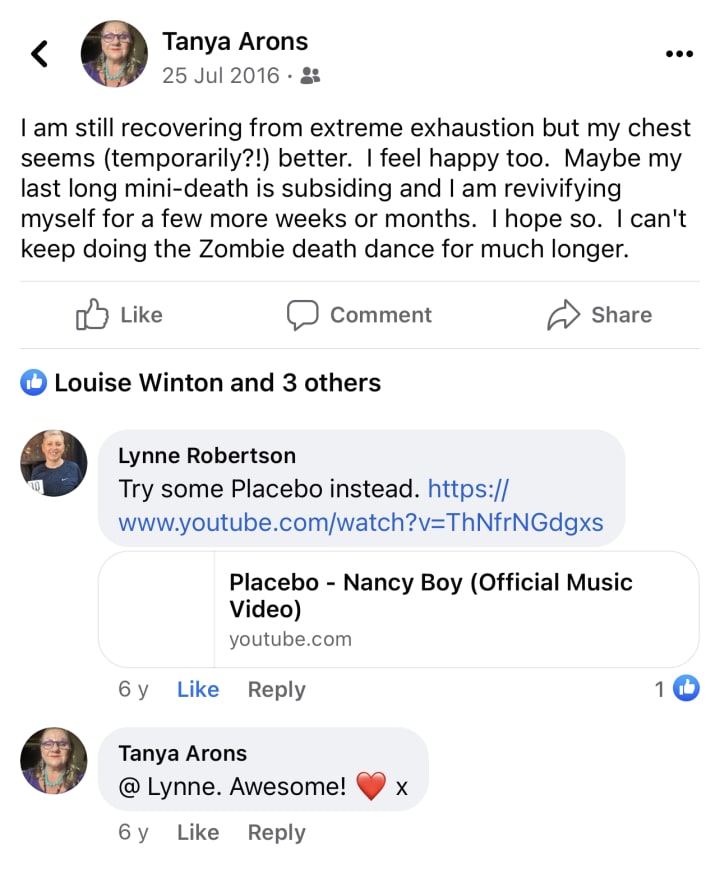Viewport: 720px width, 869px height.
Task: Open Lynne Robertson's profile picture
Action: pyautogui.click(x=54, y=464)
